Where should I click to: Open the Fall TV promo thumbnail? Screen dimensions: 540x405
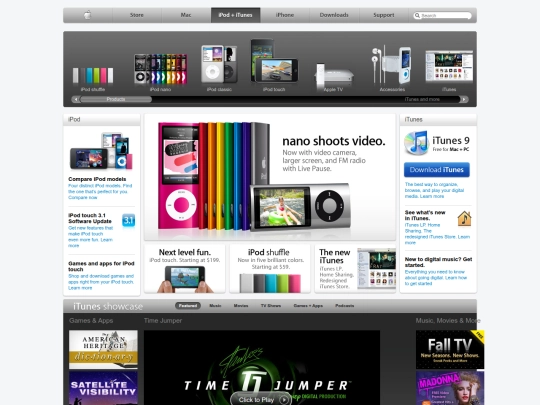point(450,350)
